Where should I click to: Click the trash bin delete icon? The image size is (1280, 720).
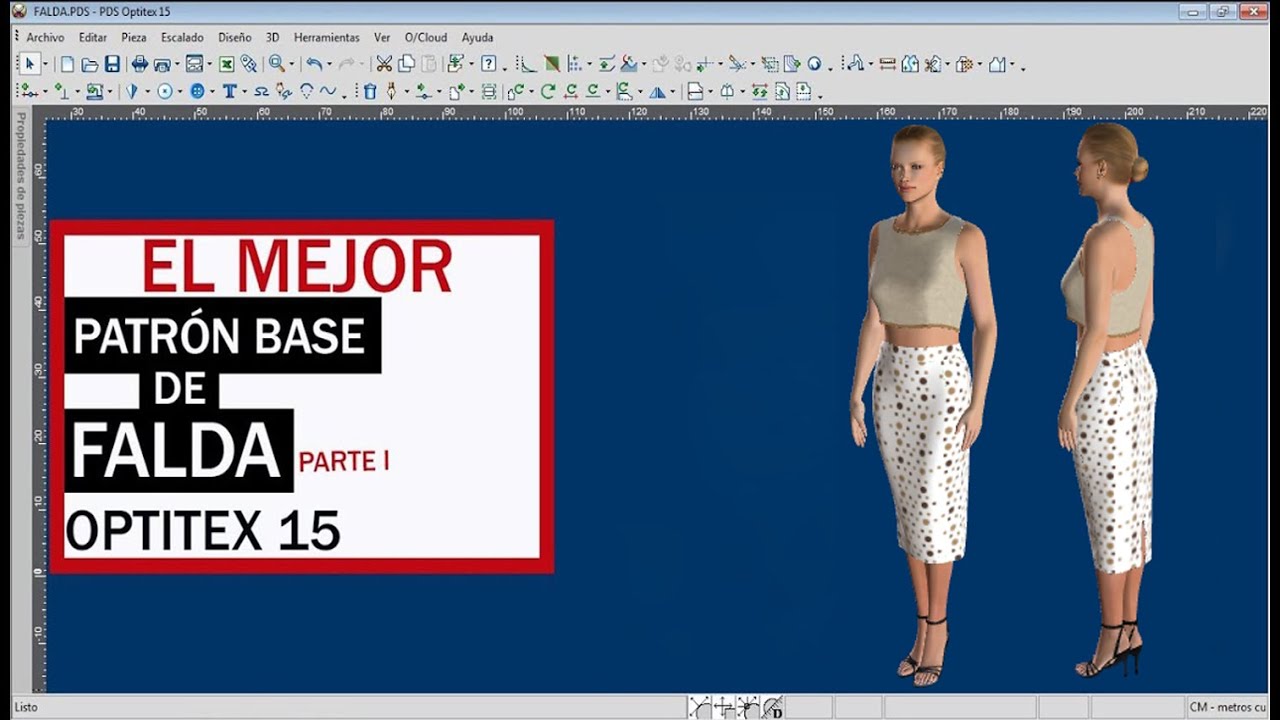(x=370, y=91)
